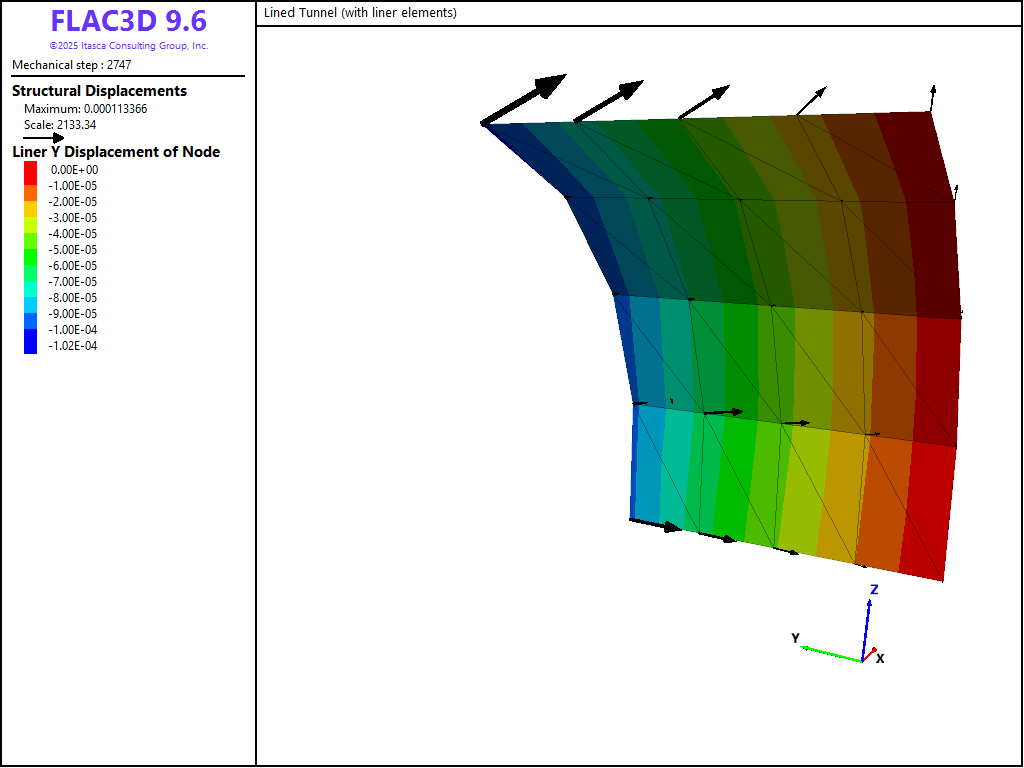
Task: Click the scale reference arrow in legend
Action: (x=43, y=138)
